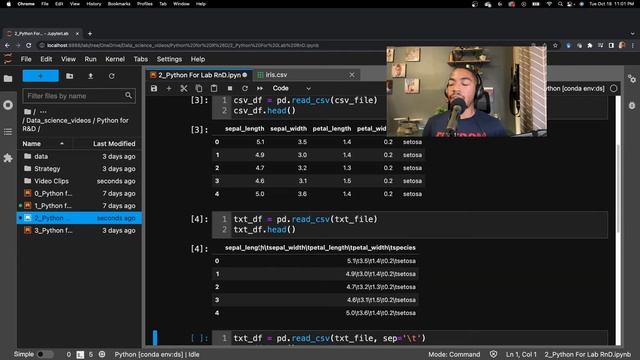The width and height of the screenshot is (640, 360).
Task: Restart kernel and run all cells
Action: pyautogui.click(x=260, y=88)
